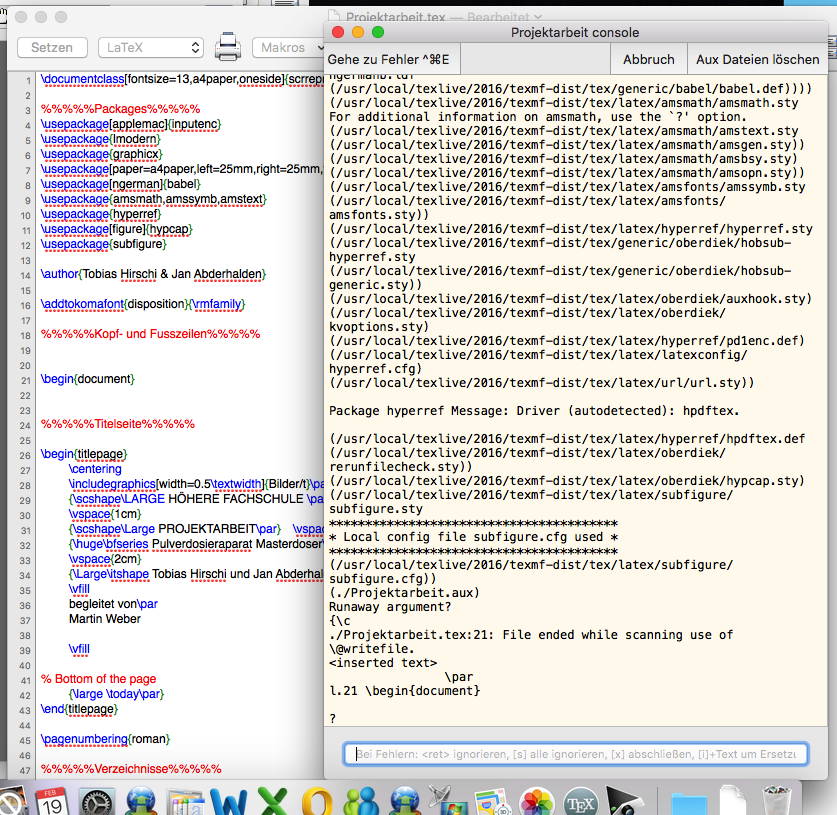Focus the console error response input field

click(575, 754)
